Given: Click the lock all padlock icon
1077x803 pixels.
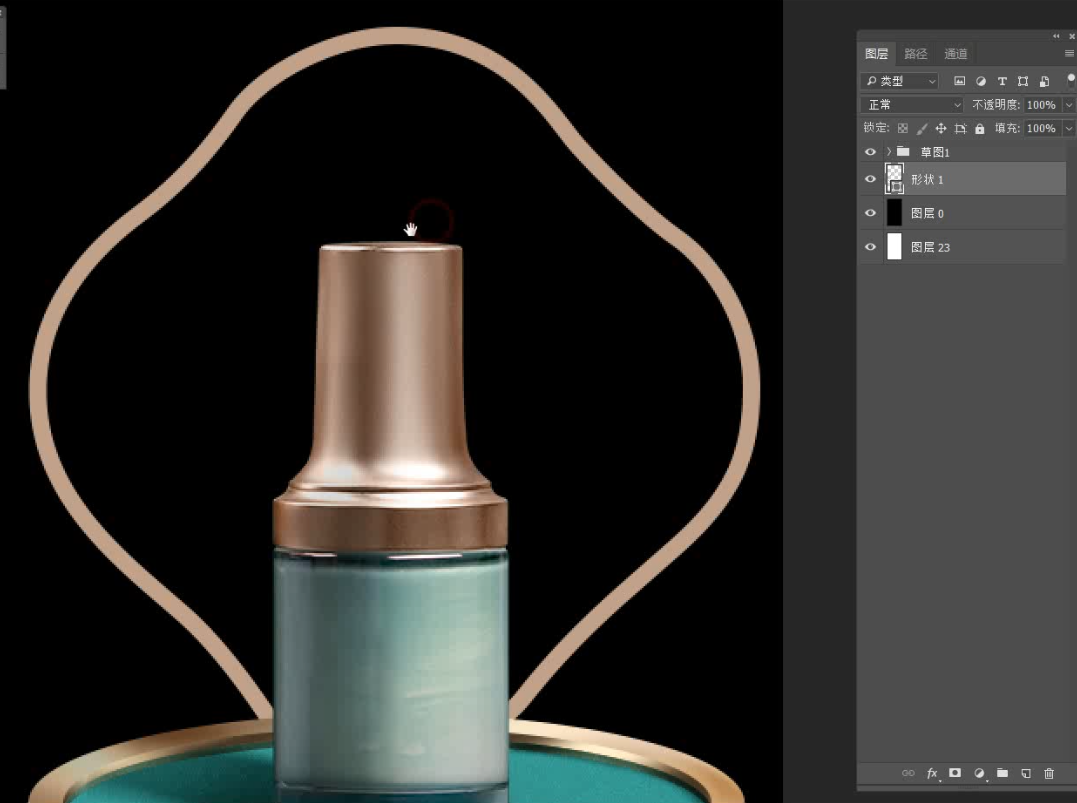Looking at the screenshot, I should tap(979, 129).
